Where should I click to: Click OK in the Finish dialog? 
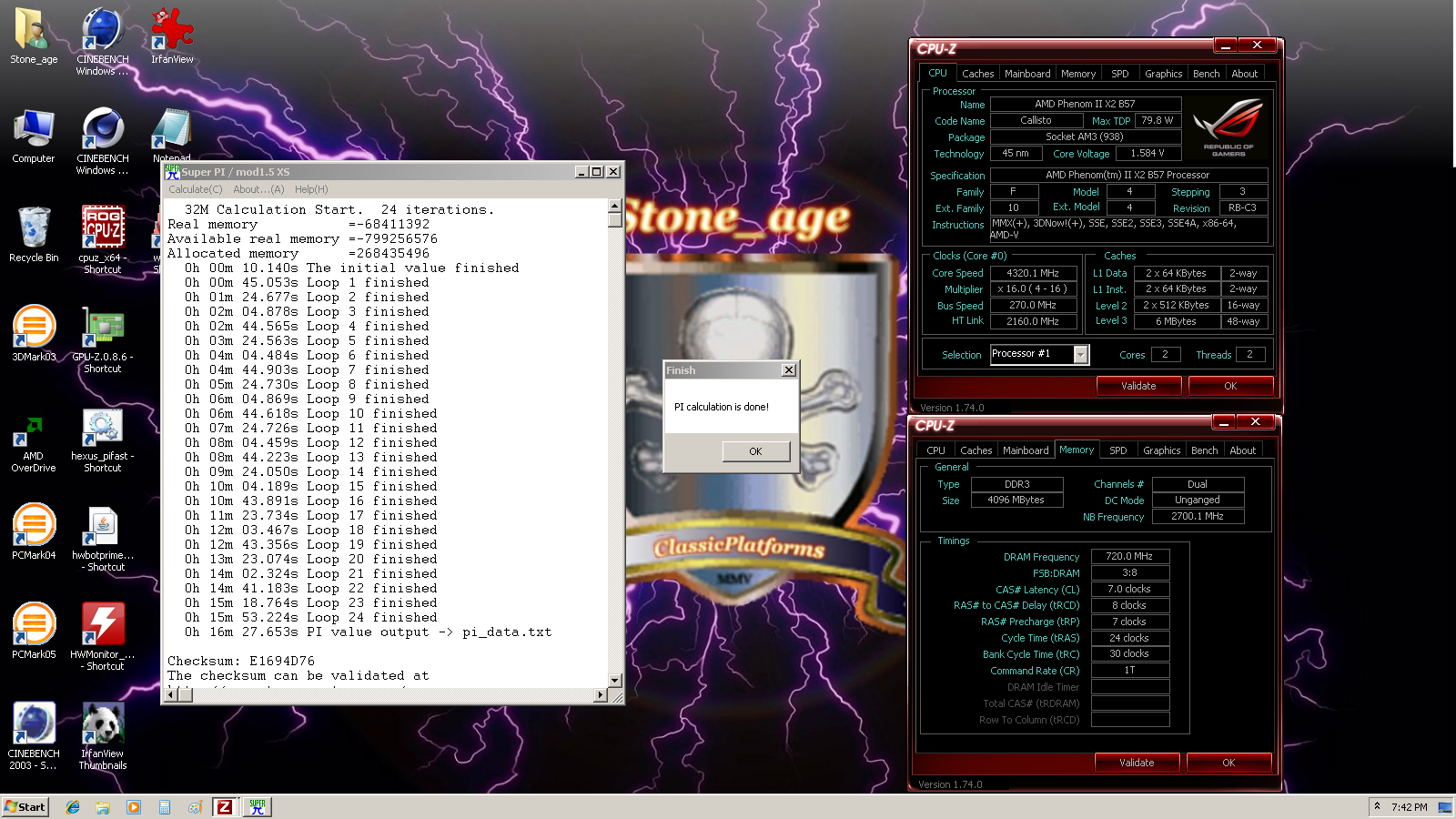[x=755, y=451]
